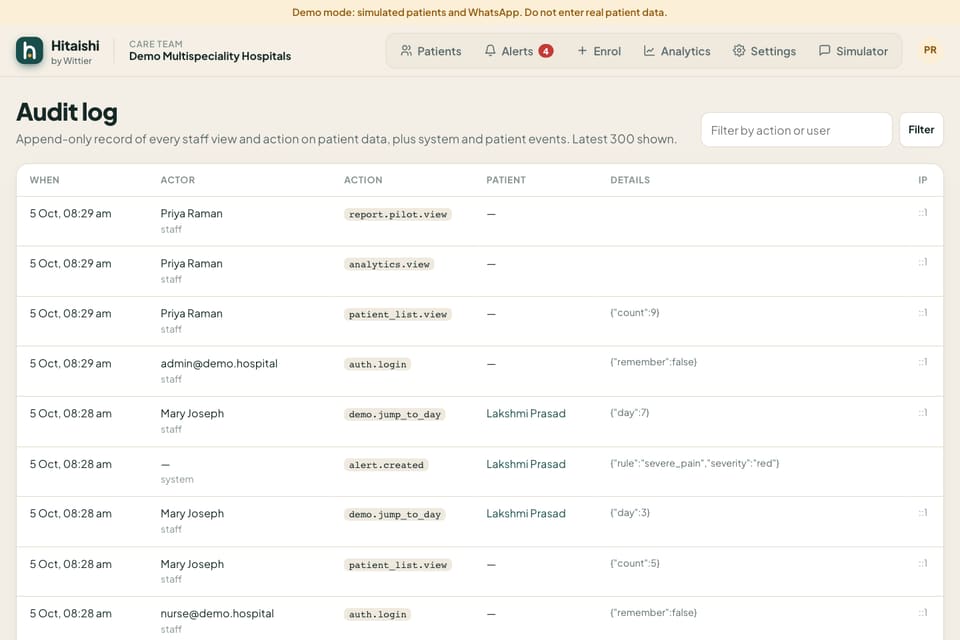Click patient_list.view tag in Priya Raman row
This screenshot has width=960, height=640.
pos(398,315)
